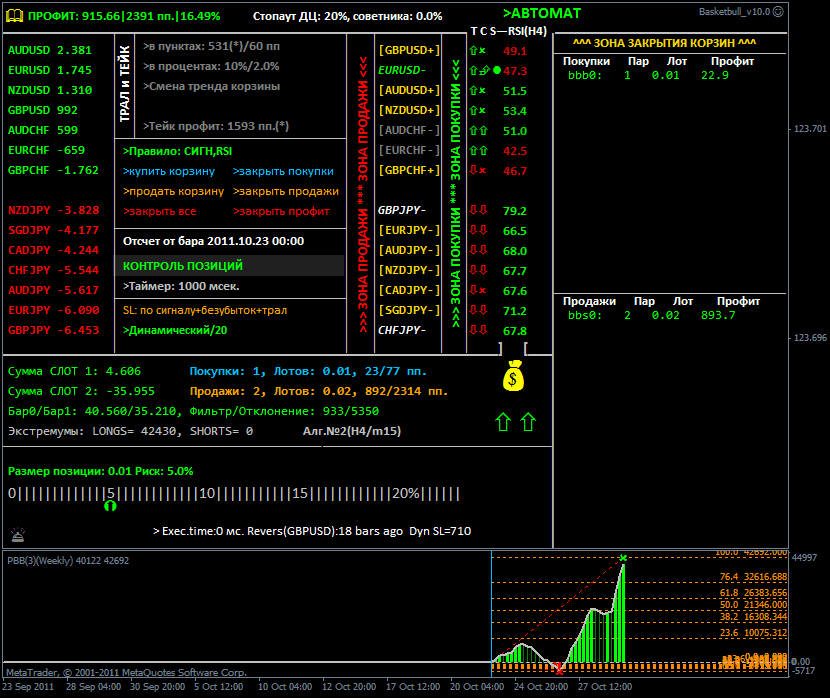
Task: Change the >Динамический/20 stop setting
Action: pyautogui.click(x=174, y=330)
